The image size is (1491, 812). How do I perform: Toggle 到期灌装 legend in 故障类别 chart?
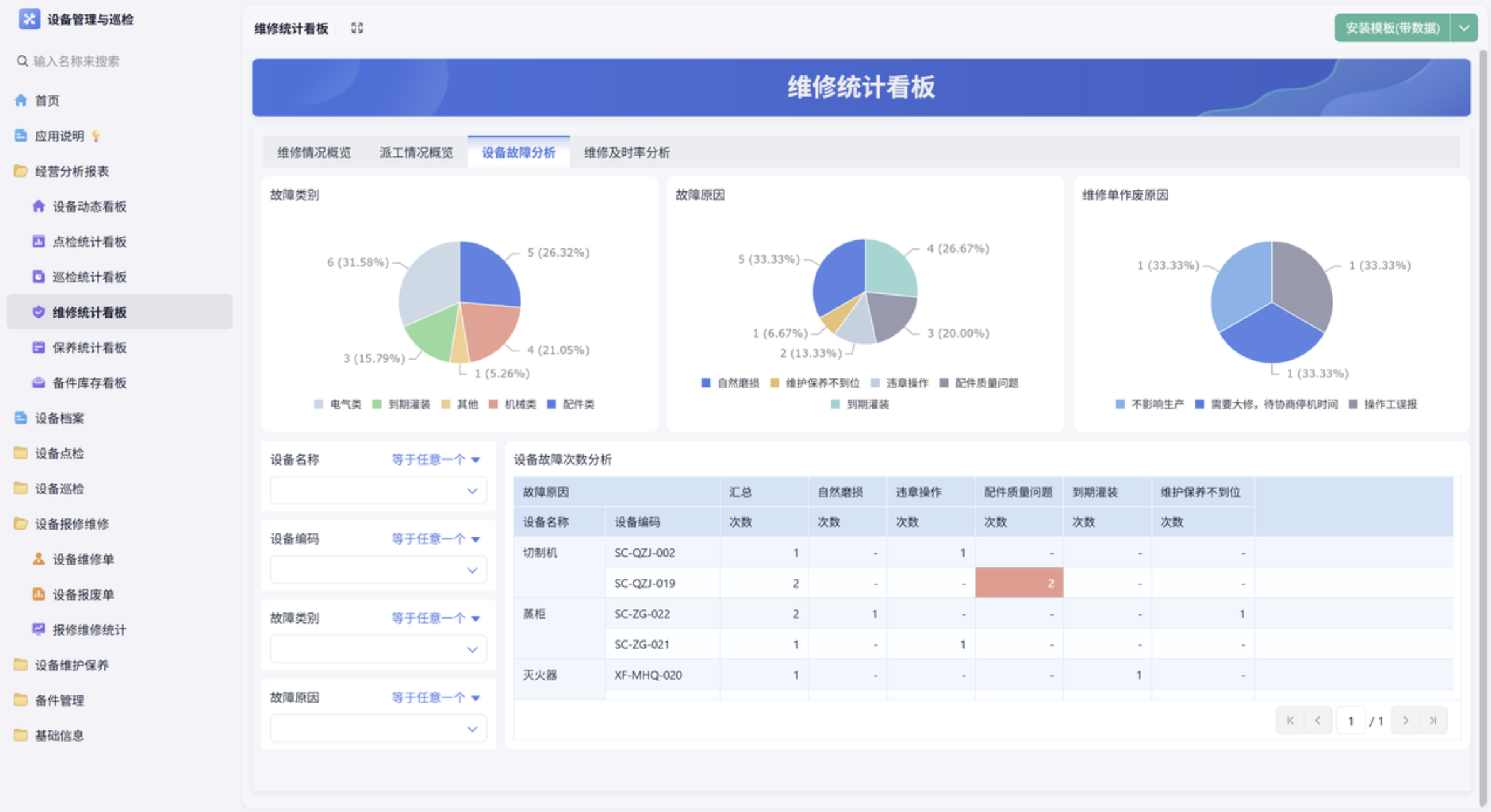point(401,404)
